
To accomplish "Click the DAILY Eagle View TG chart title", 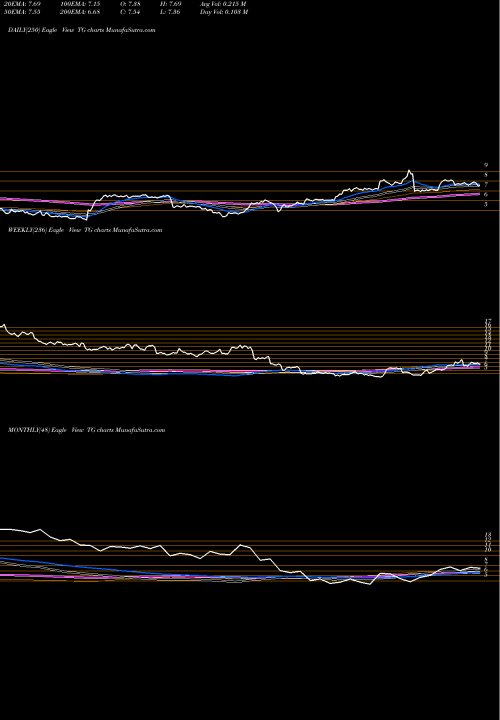I will [x=82, y=30].
